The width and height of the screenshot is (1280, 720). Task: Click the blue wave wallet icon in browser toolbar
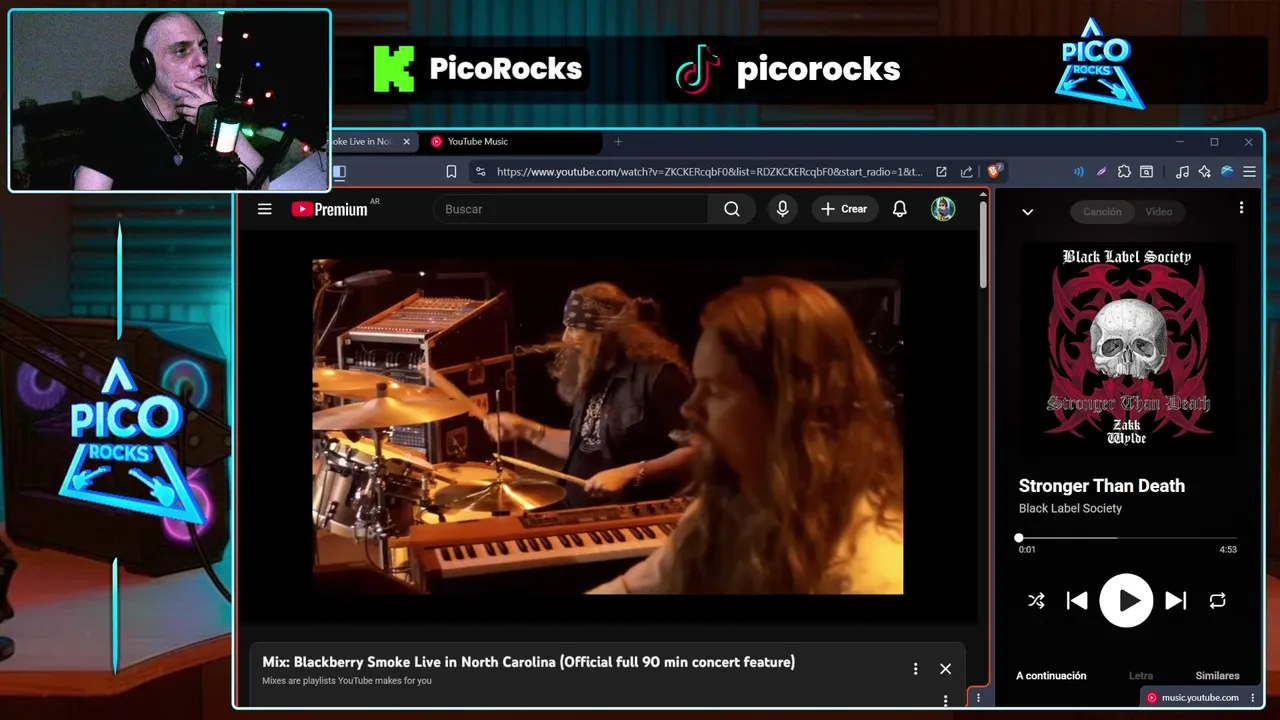point(1227,172)
